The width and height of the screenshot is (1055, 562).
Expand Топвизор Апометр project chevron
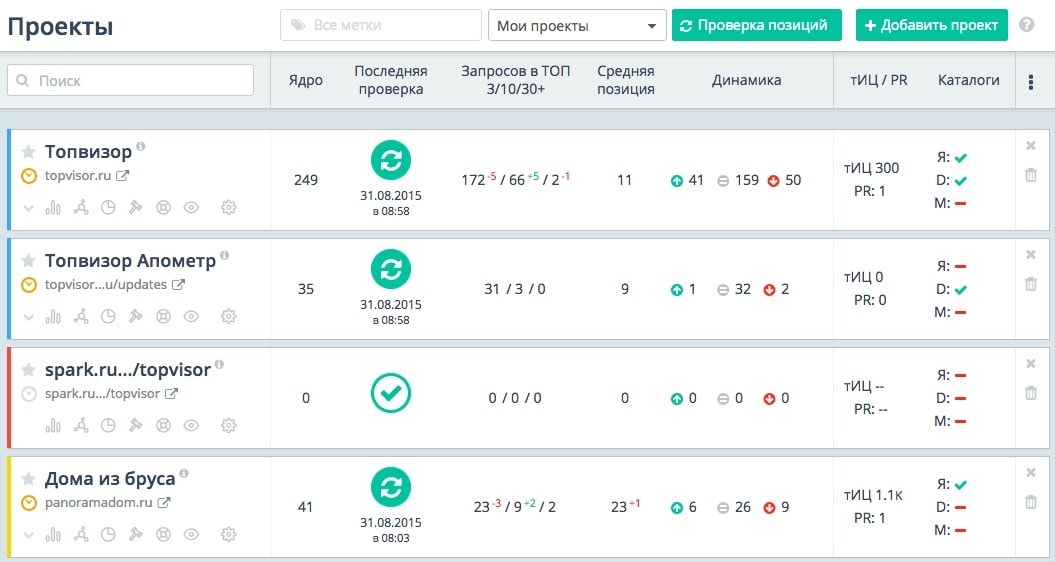tap(28, 317)
